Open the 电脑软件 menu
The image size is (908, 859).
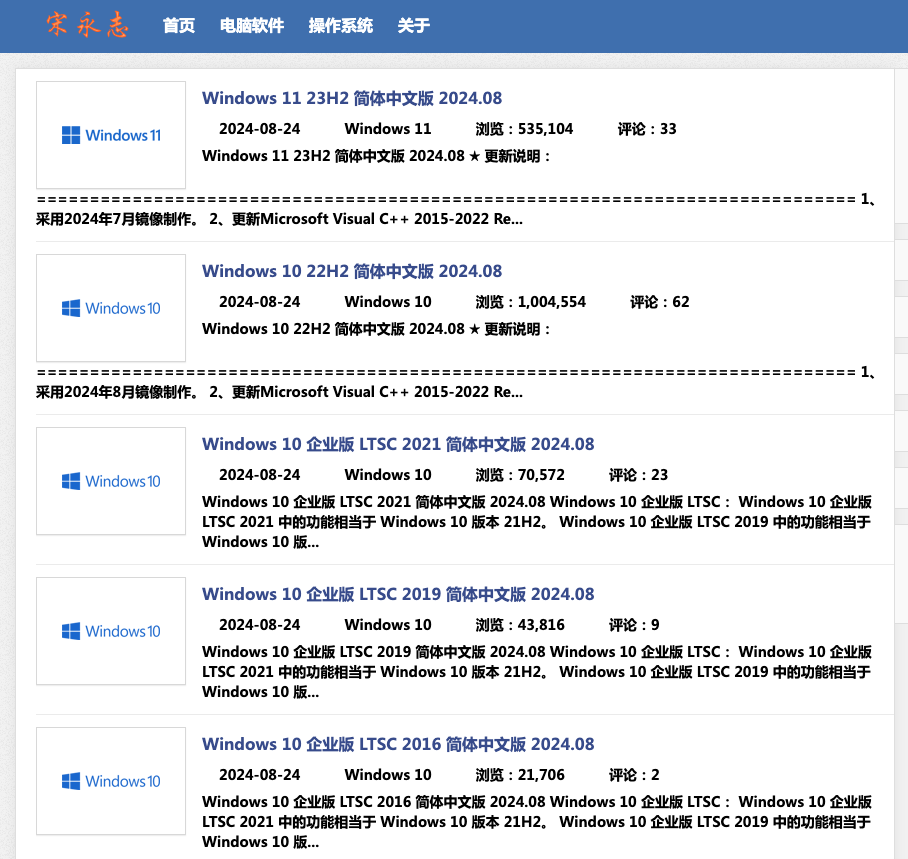(x=251, y=25)
